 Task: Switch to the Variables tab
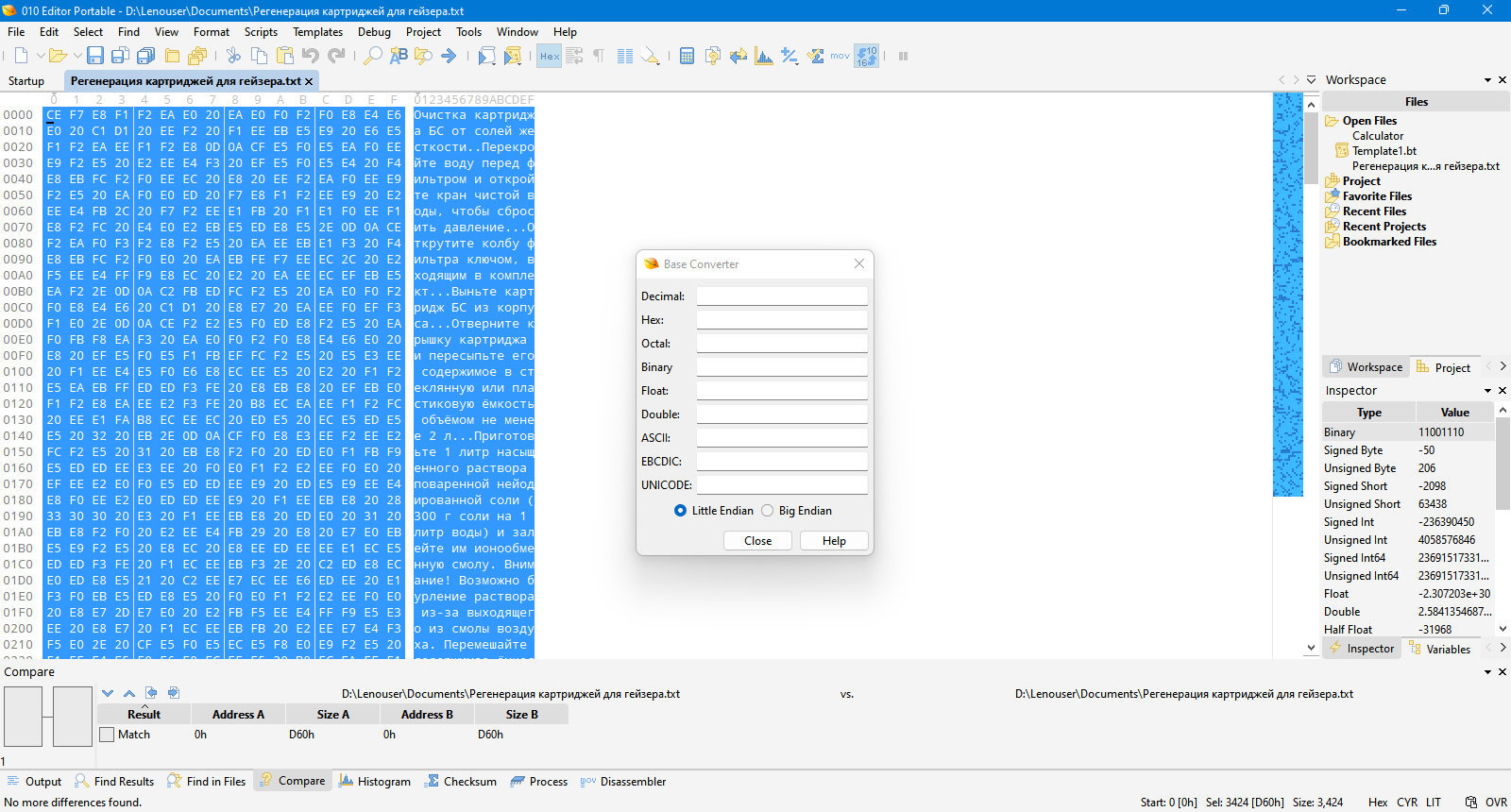click(x=1441, y=649)
